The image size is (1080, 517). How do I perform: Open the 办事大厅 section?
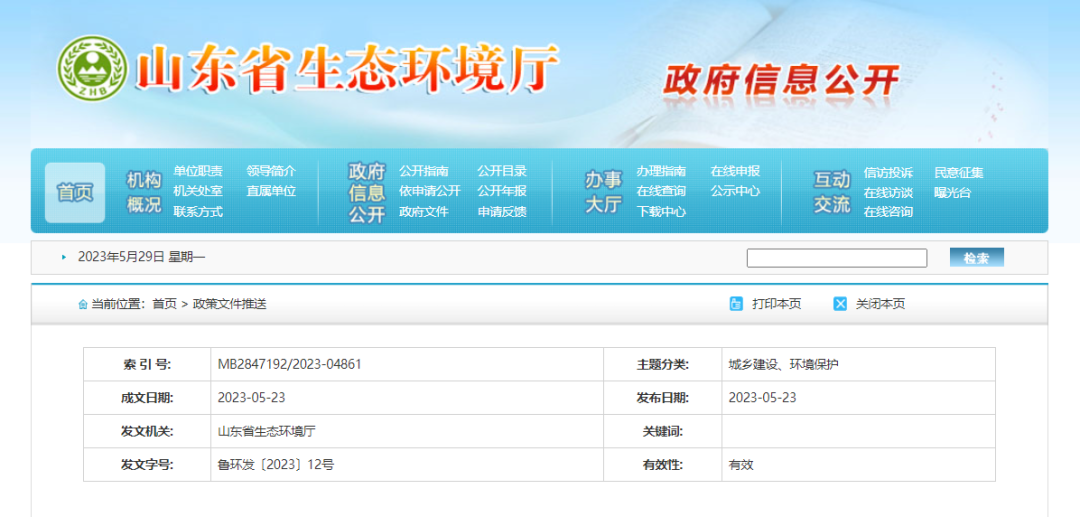pos(603,192)
